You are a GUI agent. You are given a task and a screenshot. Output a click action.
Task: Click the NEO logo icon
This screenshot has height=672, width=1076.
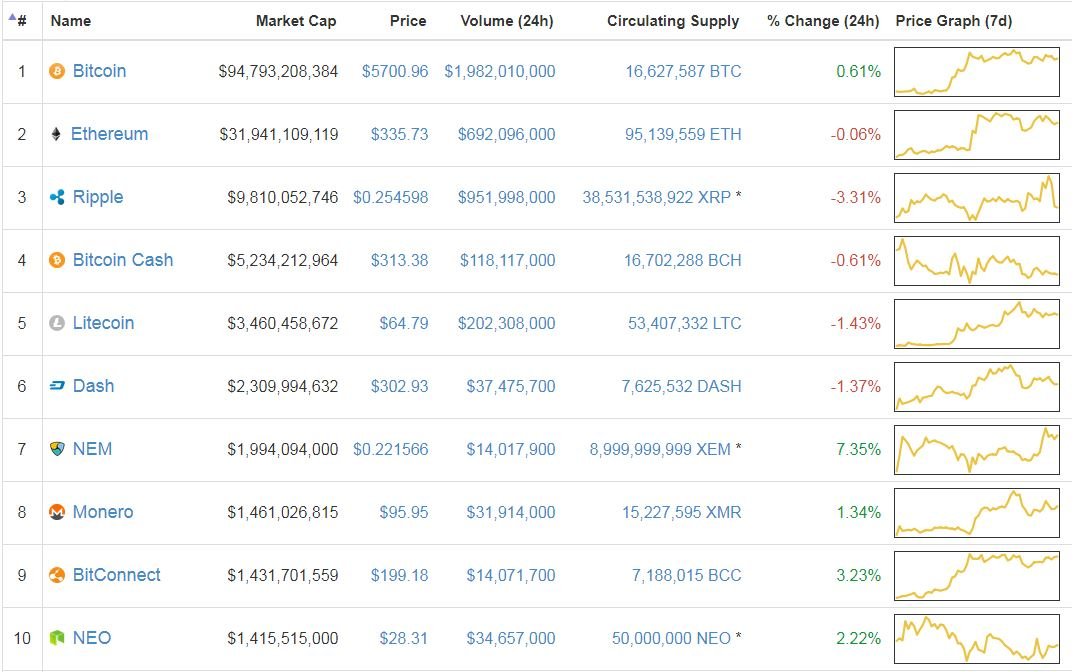pyautogui.click(x=57, y=638)
